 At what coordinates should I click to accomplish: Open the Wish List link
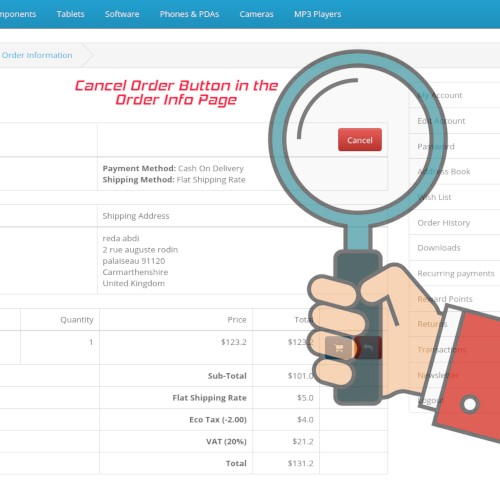434,197
